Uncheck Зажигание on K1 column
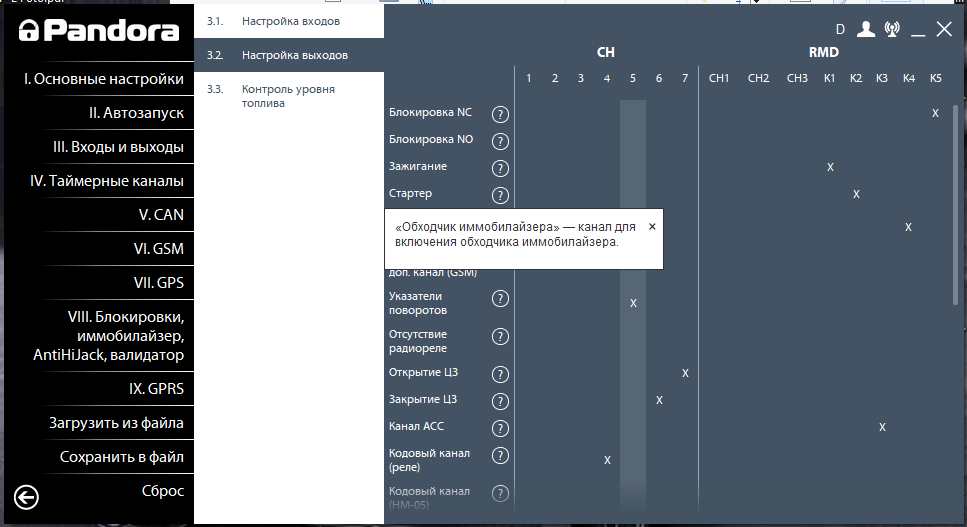 click(x=830, y=167)
